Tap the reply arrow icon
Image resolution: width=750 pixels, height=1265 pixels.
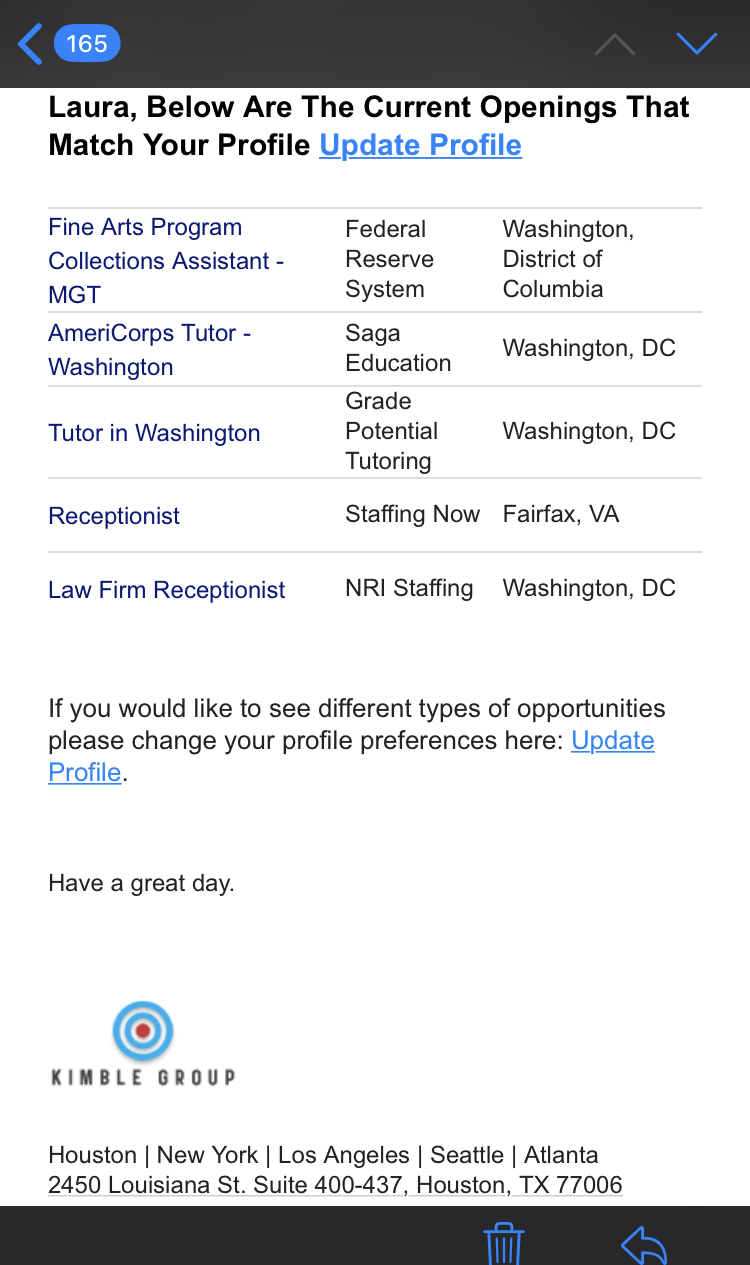pos(643,1246)
